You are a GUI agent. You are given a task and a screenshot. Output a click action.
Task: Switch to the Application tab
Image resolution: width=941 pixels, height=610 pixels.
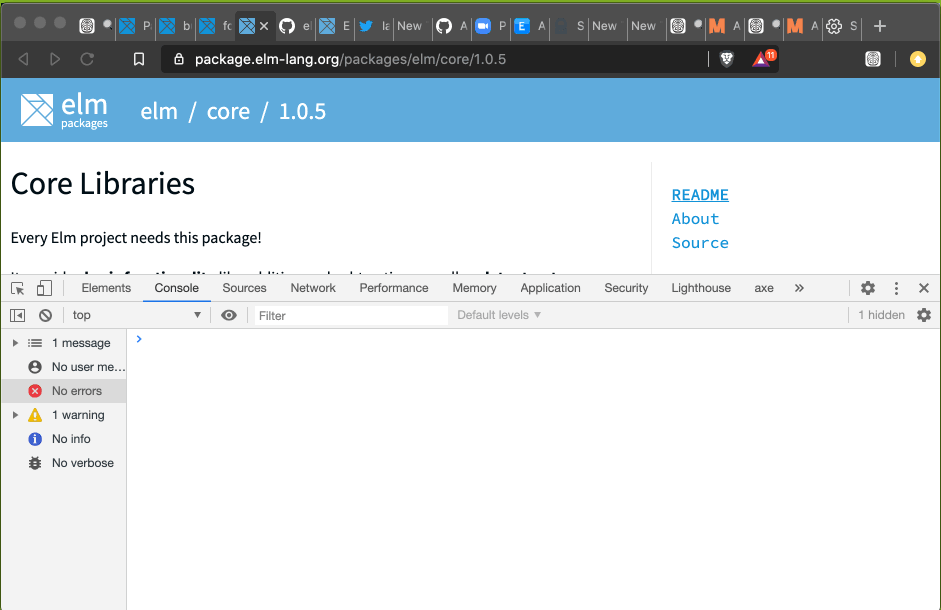[x=550, y=288]
